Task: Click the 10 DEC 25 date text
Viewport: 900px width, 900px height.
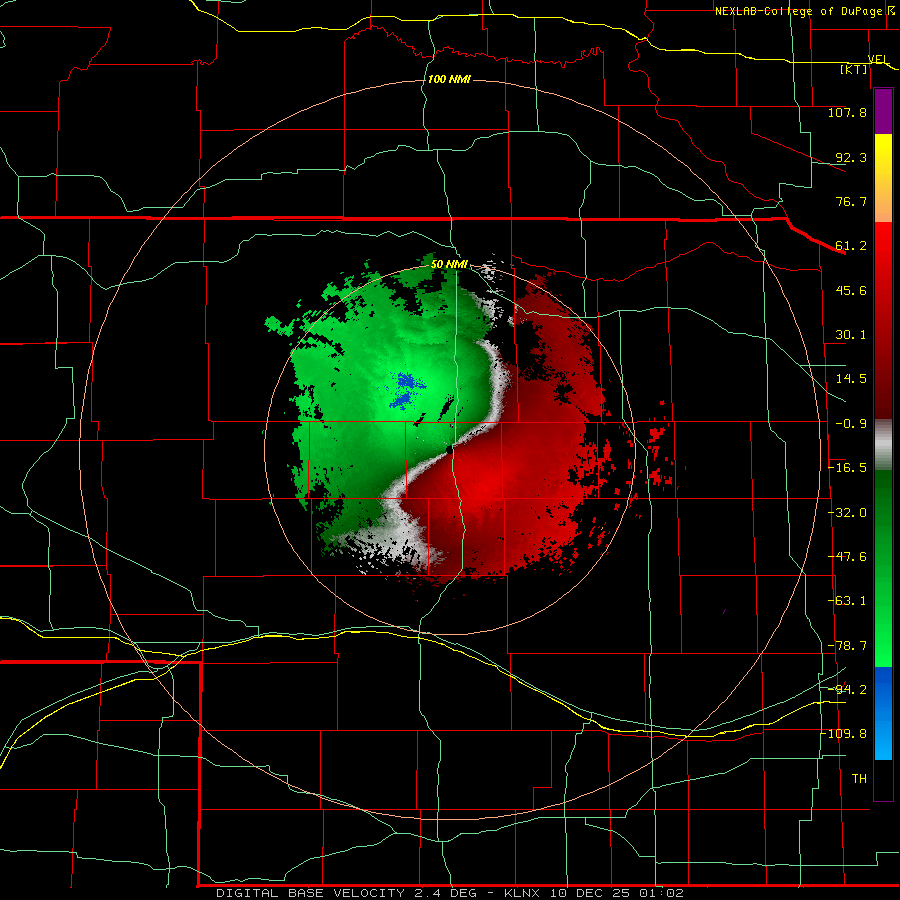Action: pyautogui.click(x=589, y=893)
